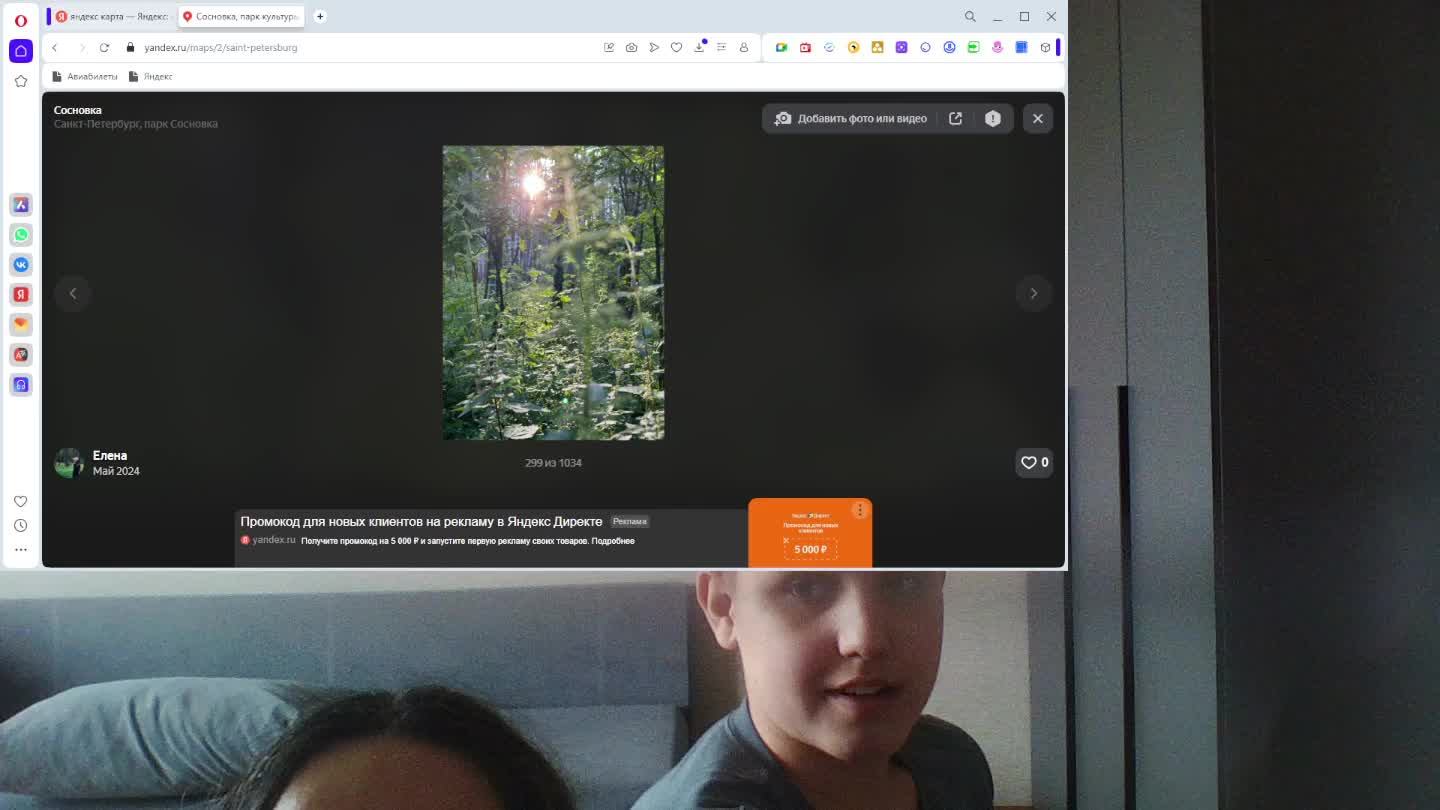1440x810 pixels.
Task: Open the Aria AI sidebar icon
Action: (21, 205)
